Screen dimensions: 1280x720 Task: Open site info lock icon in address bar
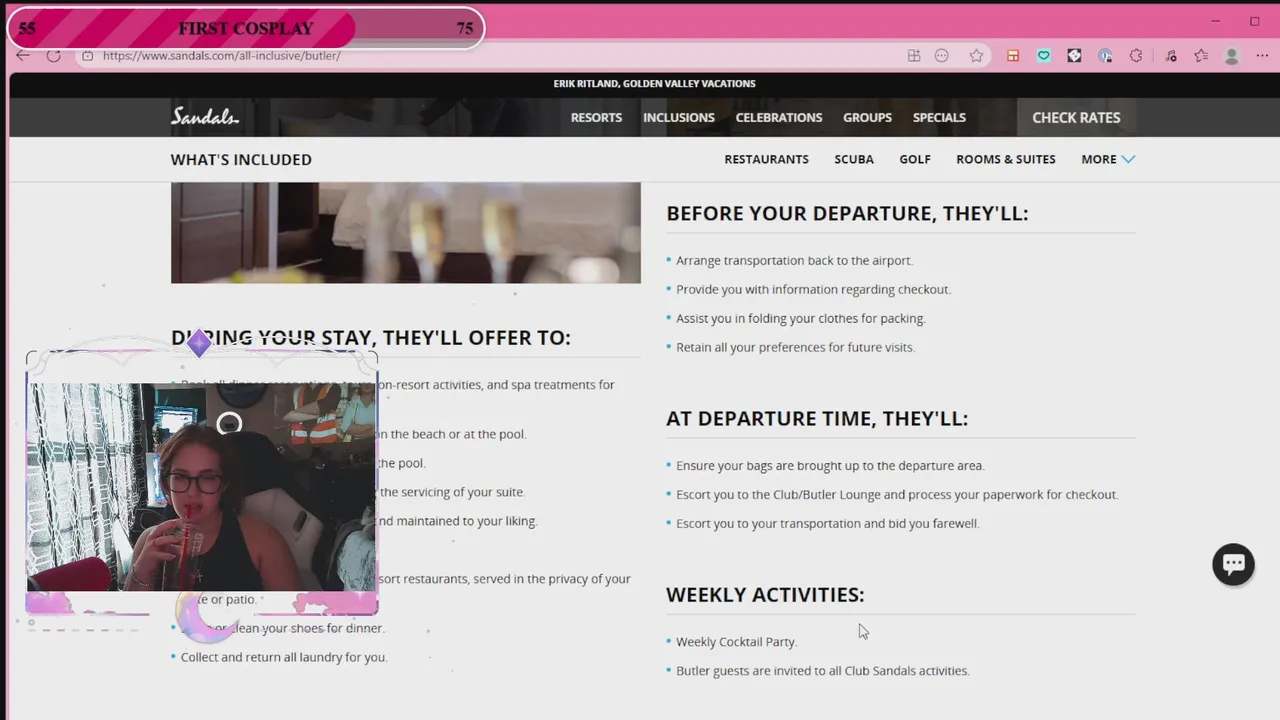pos(88,56)
